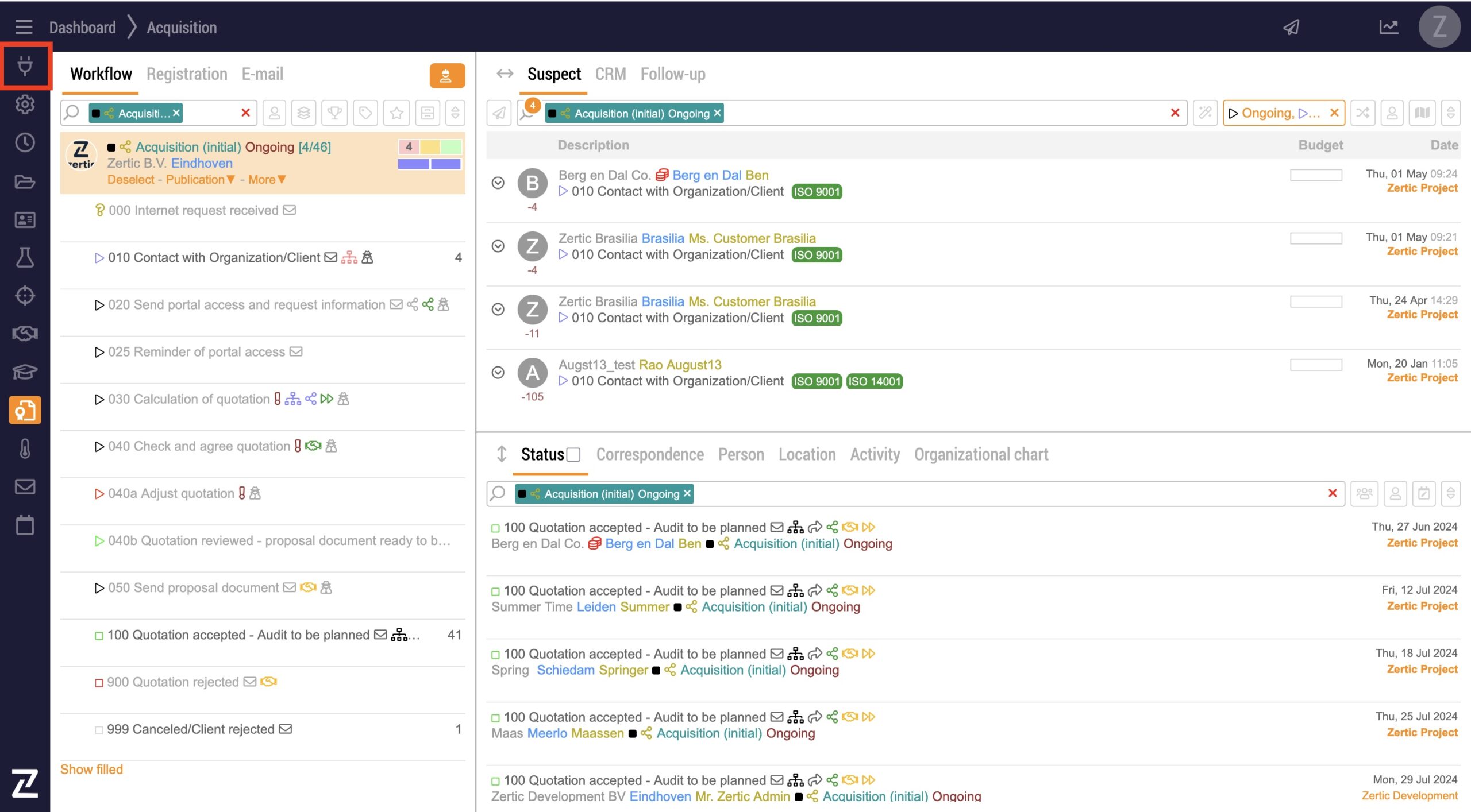This screenshot has width=1471, height=812.
Task: Open the handshake sidebar icon
Action: 25,333
